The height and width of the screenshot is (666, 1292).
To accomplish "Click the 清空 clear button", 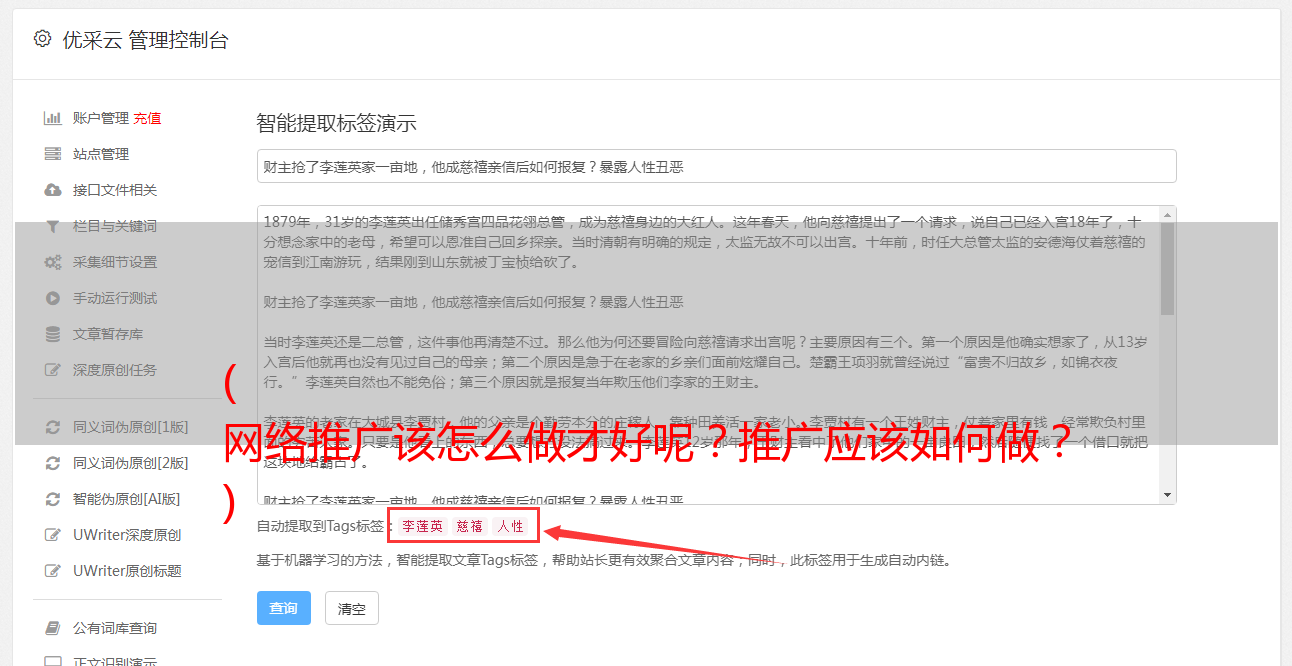I will 352,608.
